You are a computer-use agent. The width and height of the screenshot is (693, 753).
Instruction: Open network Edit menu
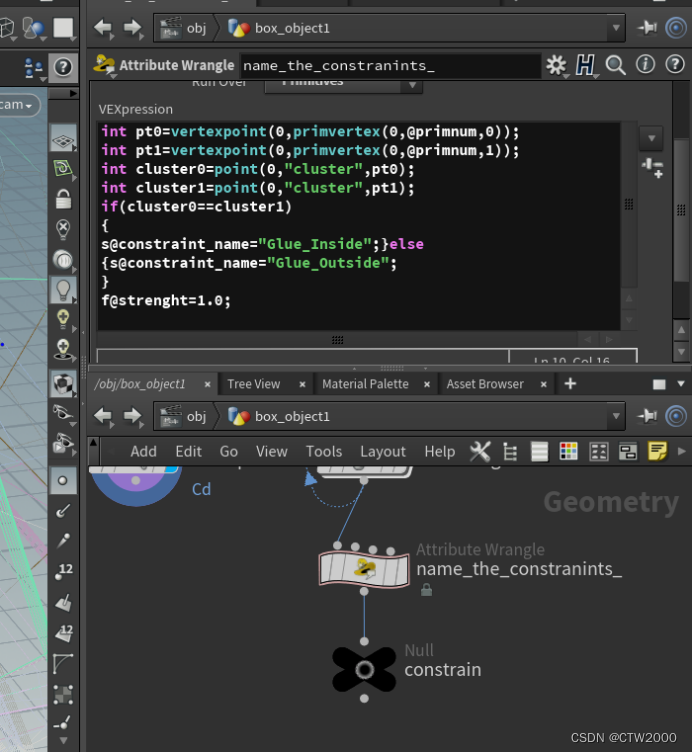(x=188, y=451)
